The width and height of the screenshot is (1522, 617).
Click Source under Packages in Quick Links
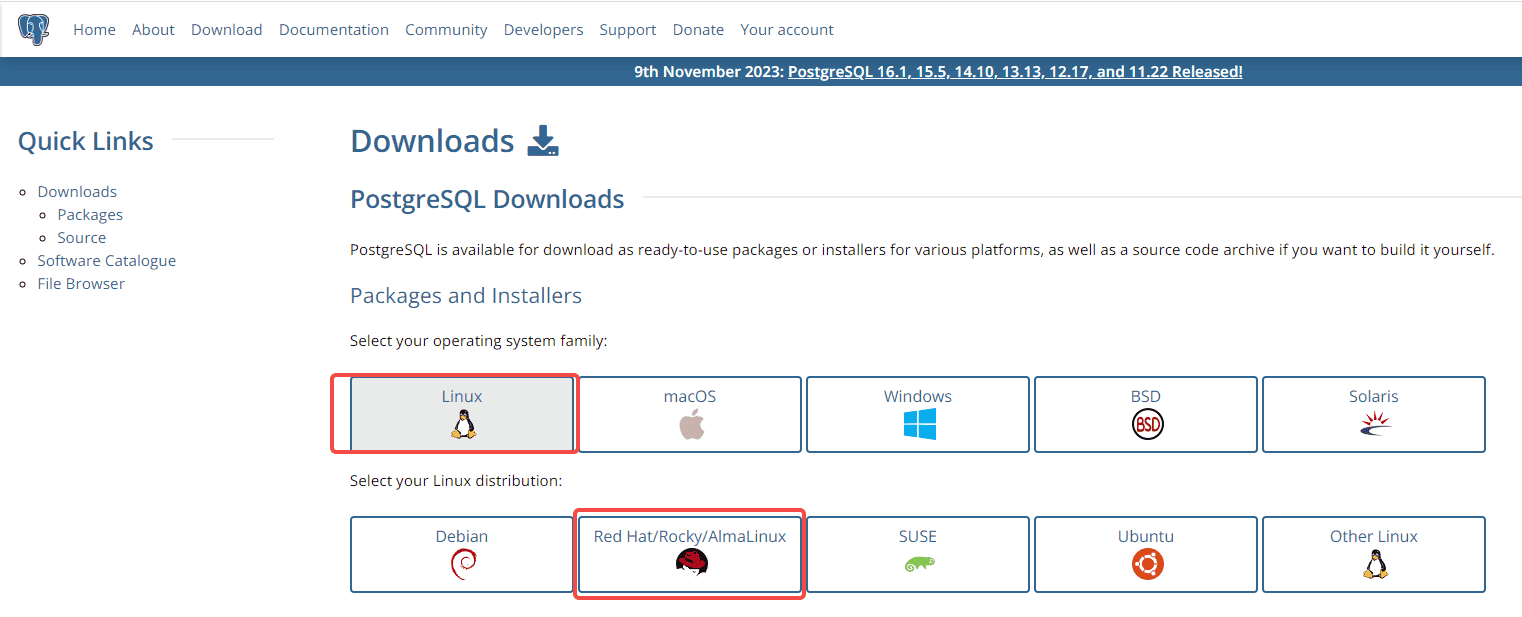(x=81, y=237)
